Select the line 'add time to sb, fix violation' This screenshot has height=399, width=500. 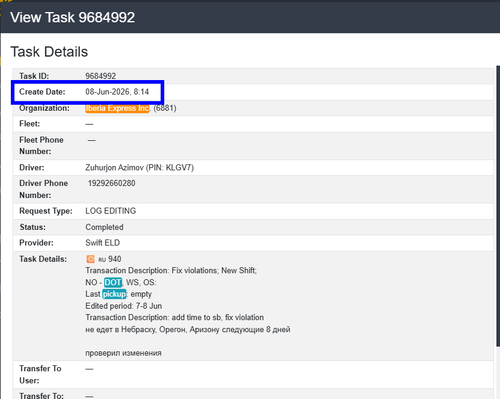pos(218,317)
